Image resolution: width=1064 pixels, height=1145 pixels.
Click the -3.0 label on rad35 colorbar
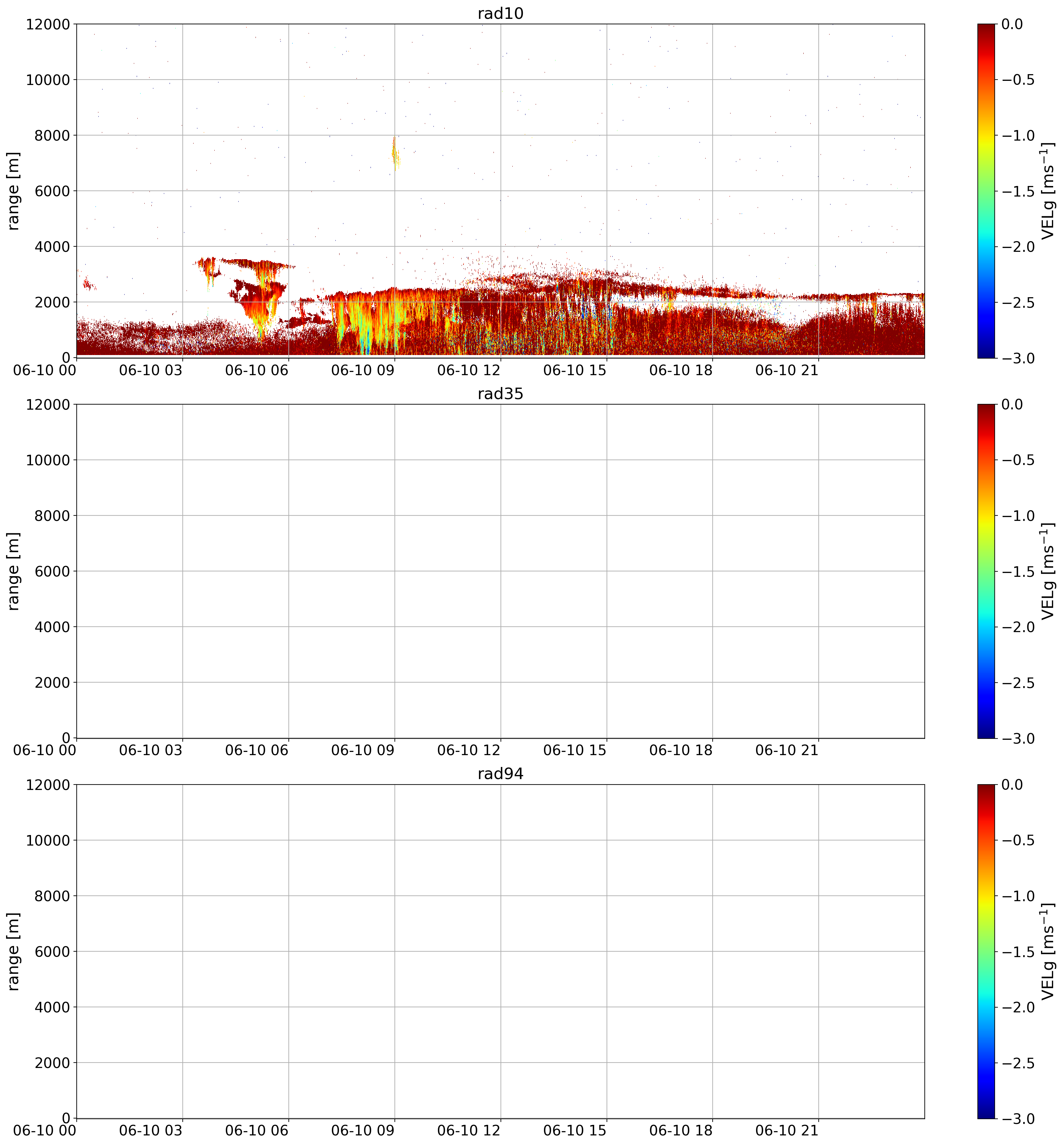[1017, 739]
